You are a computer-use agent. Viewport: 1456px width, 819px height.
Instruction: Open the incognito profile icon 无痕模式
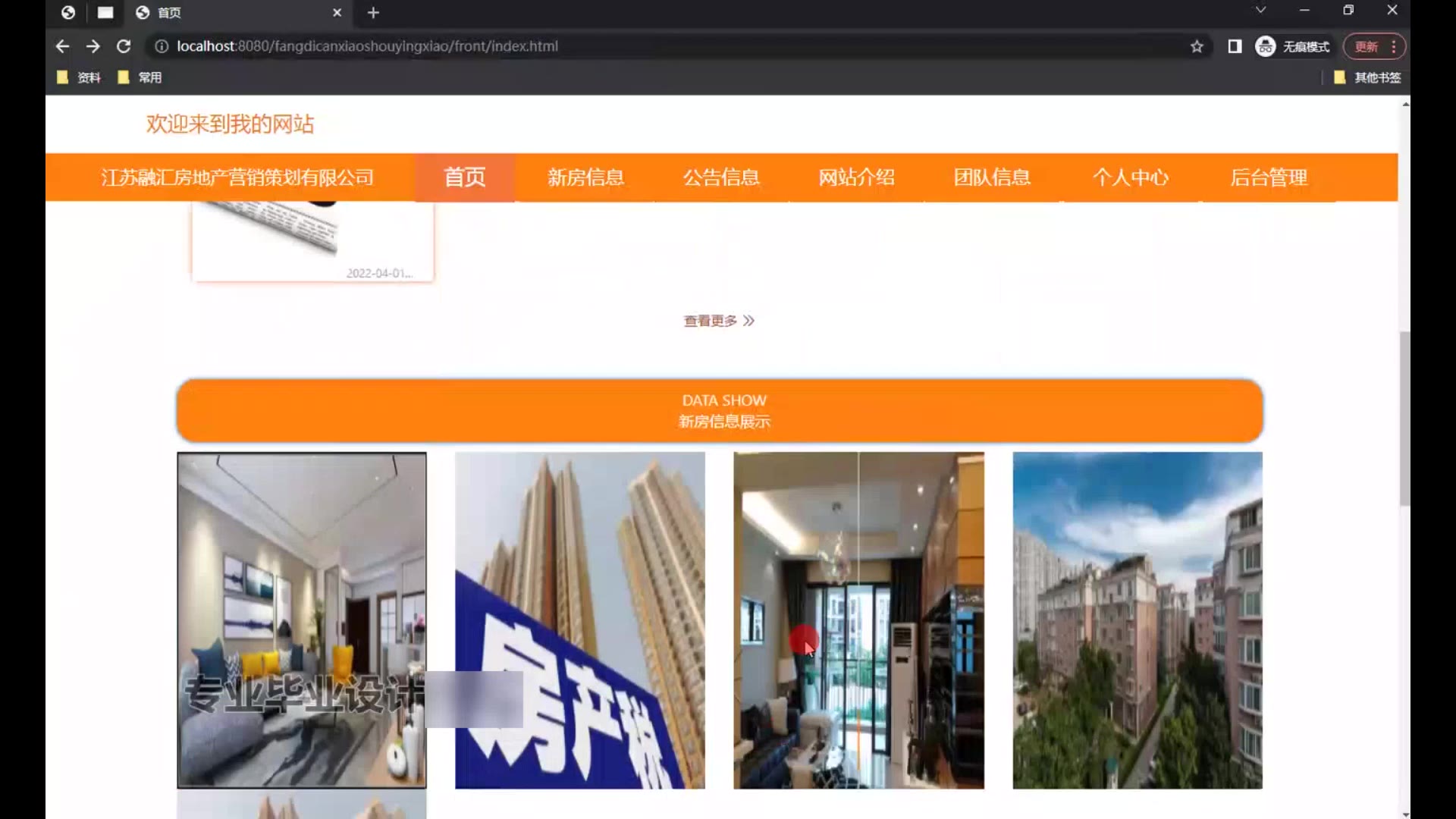1292,46
